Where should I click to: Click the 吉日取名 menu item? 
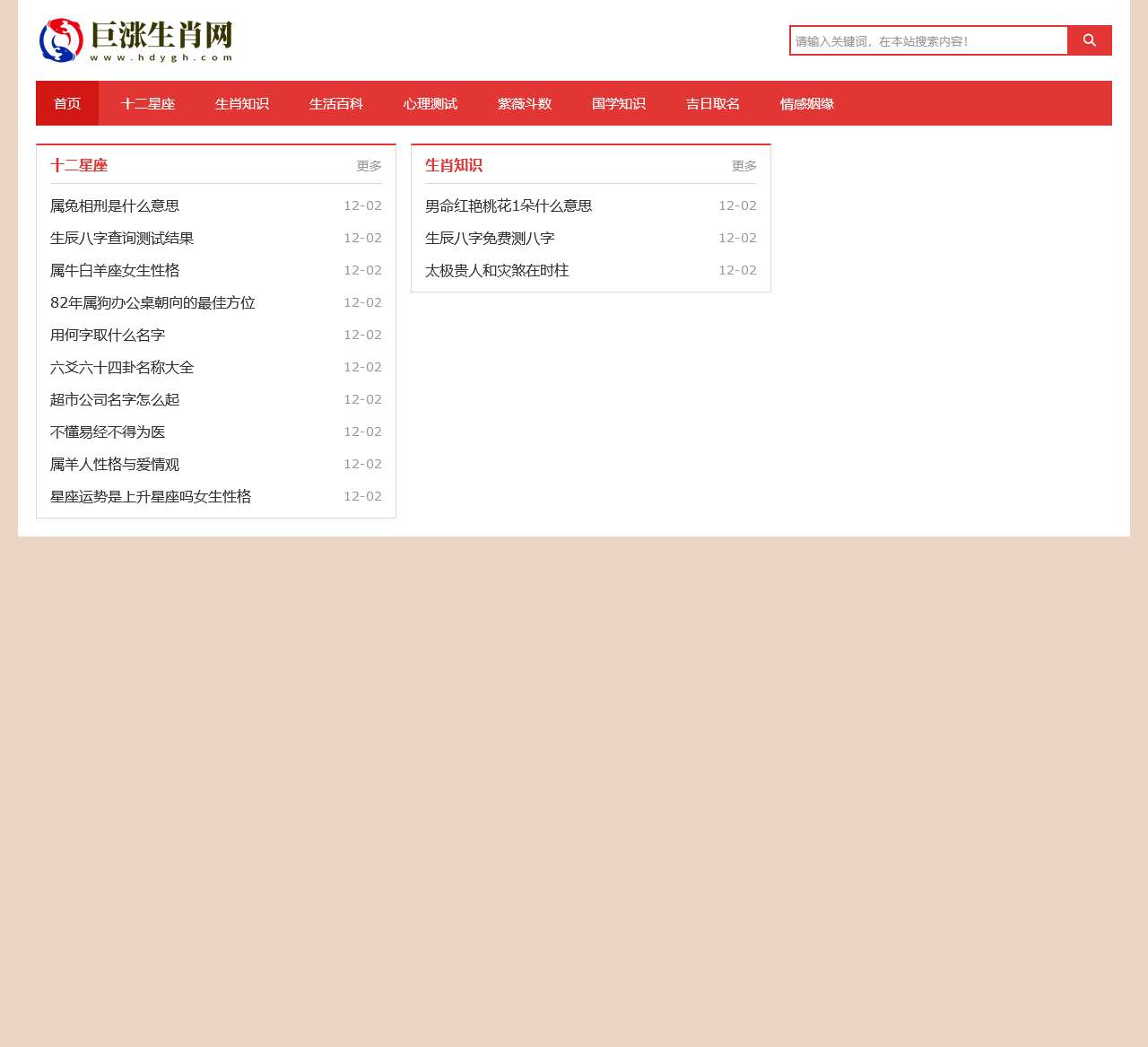(713, 103)
